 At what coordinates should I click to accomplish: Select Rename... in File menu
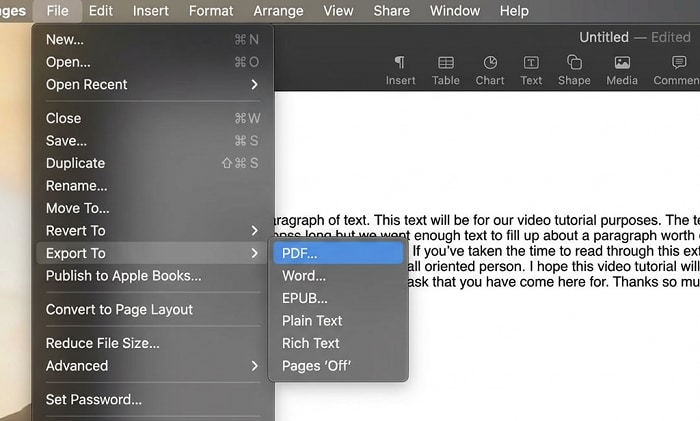point(152,186)
